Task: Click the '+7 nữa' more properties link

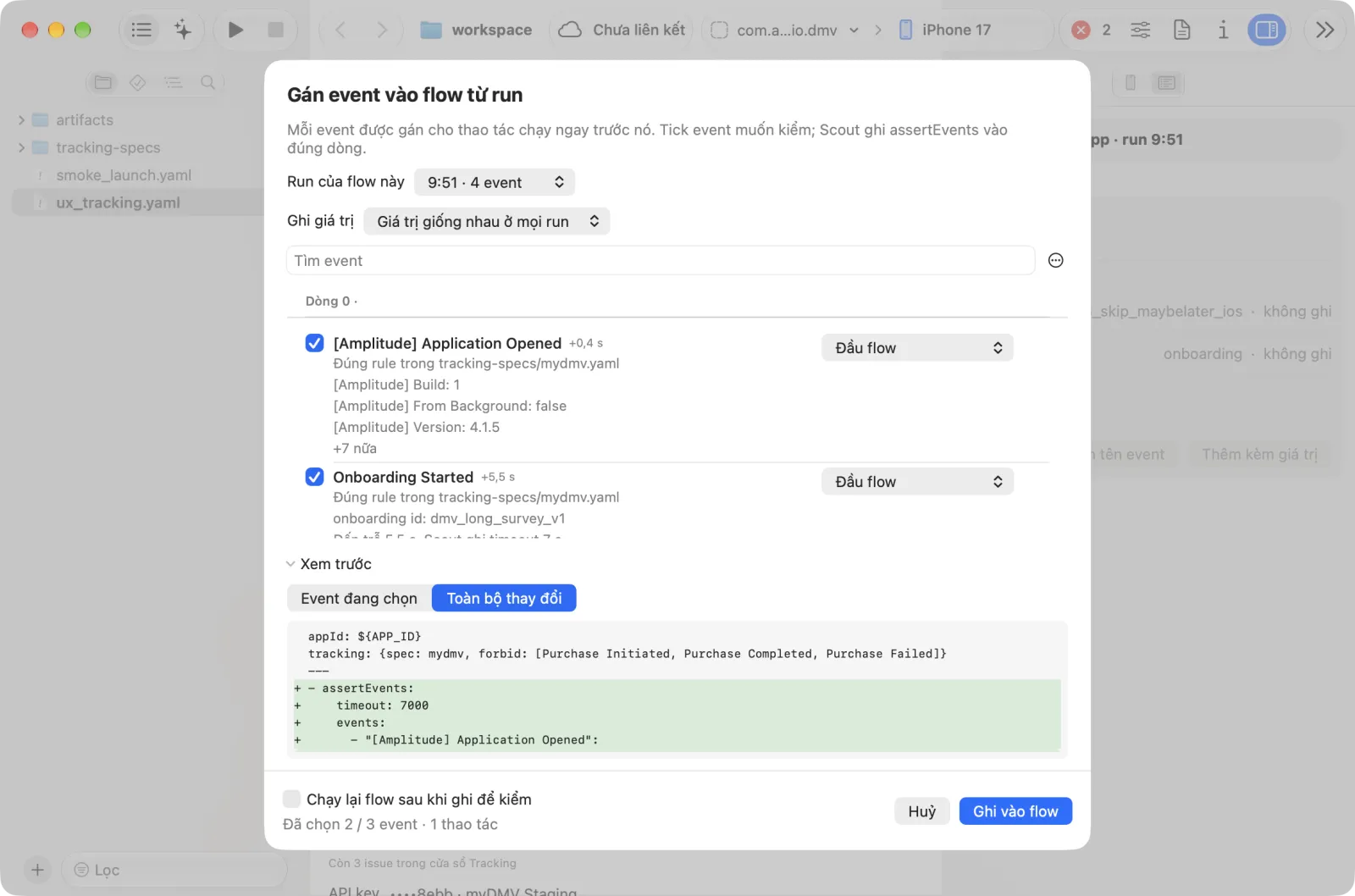Action: point(355,449)
